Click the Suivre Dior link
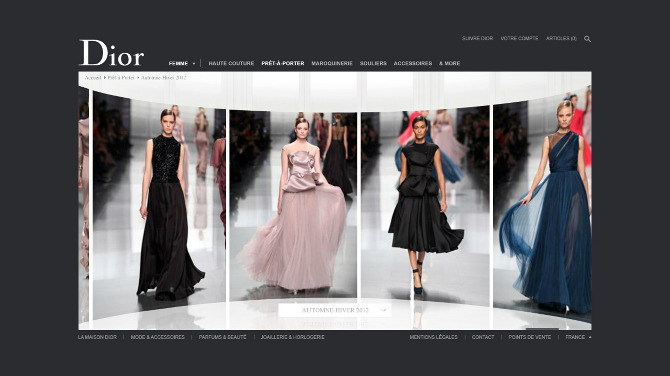Image resolution: width=670 pixels, height=376 pixels. 477,38
